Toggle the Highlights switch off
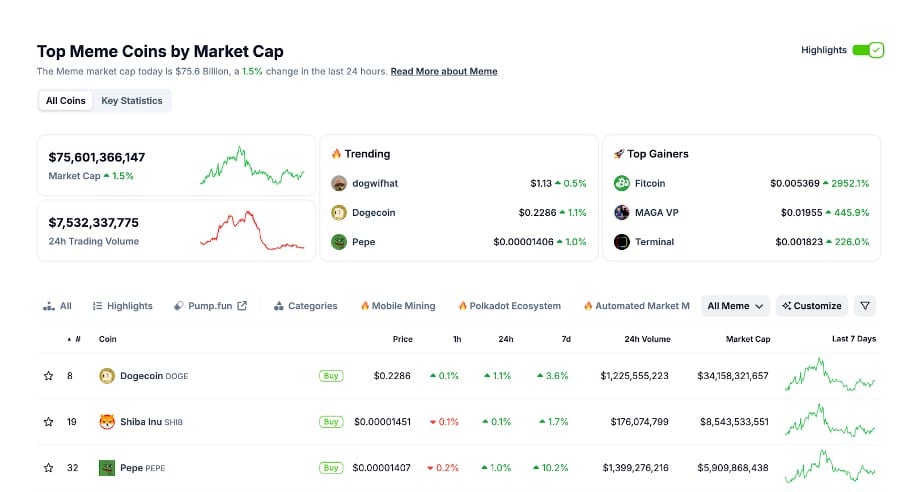The image size is (908, 492). 868,50
